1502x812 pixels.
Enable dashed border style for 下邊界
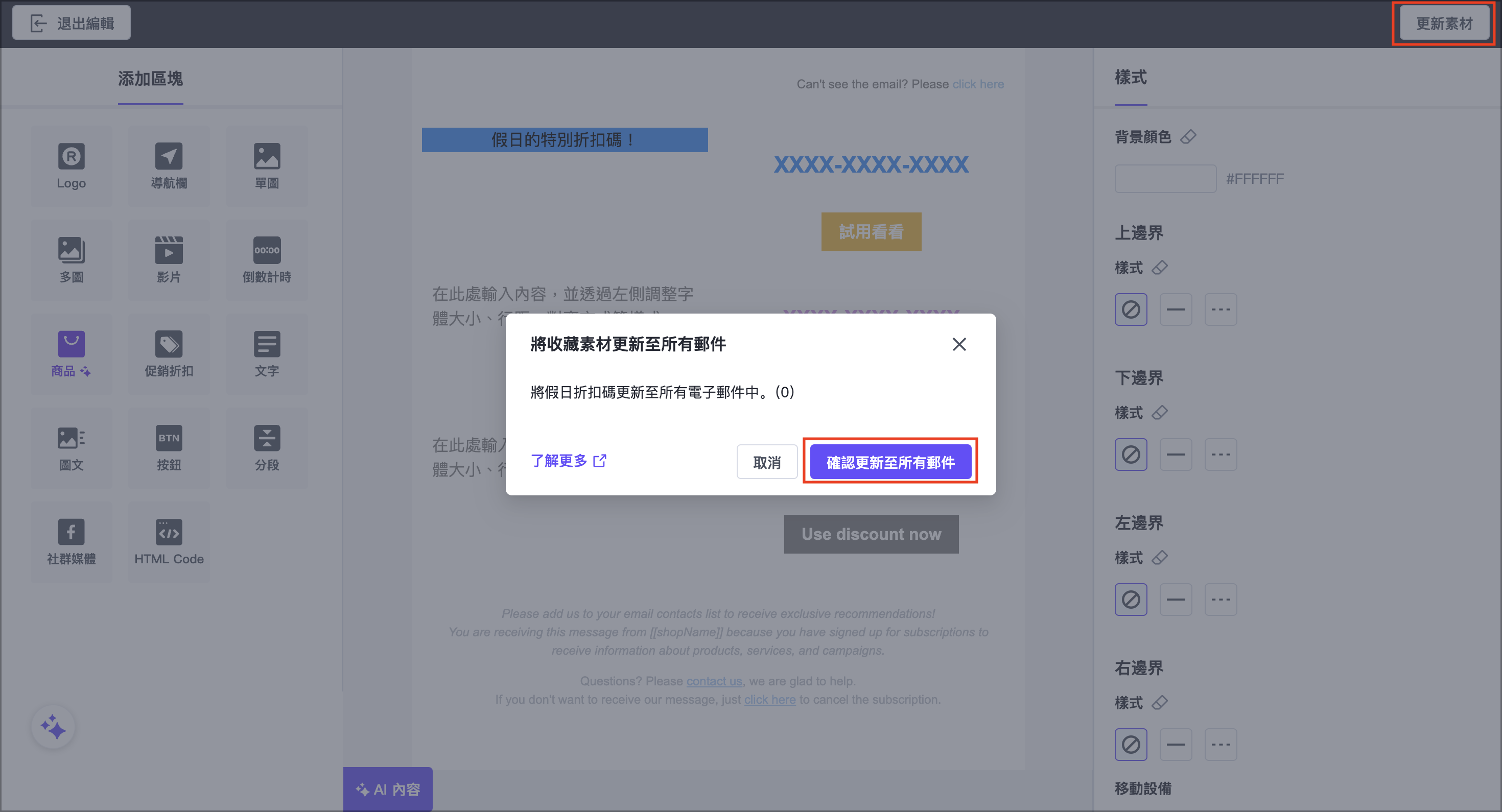[1221, 454]
